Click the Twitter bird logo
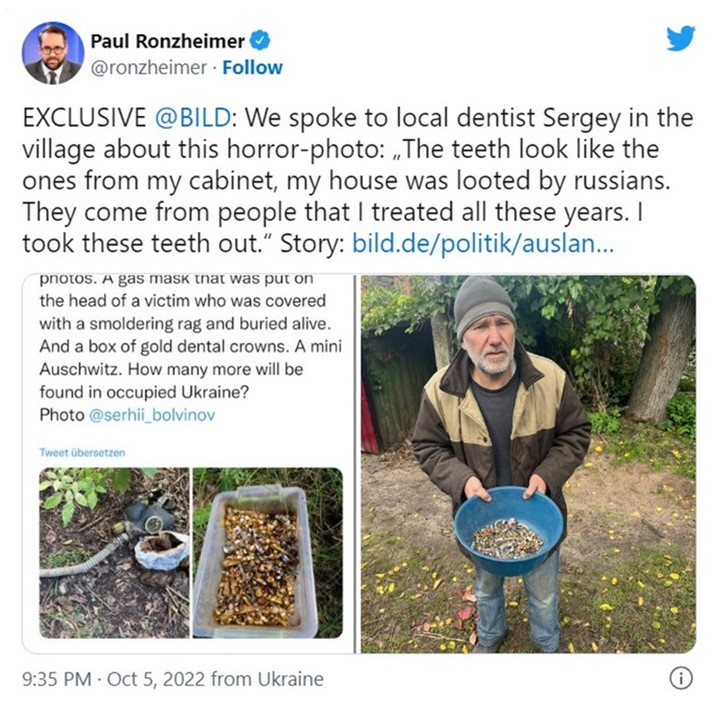The image size is (717, 707). (x=680, y=38)
